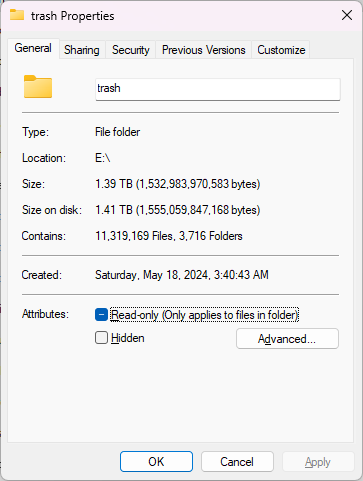This screenshot has height=481, width=363.
Task: Click the large yellow folder icon
Action: click(x=38, y=87)
